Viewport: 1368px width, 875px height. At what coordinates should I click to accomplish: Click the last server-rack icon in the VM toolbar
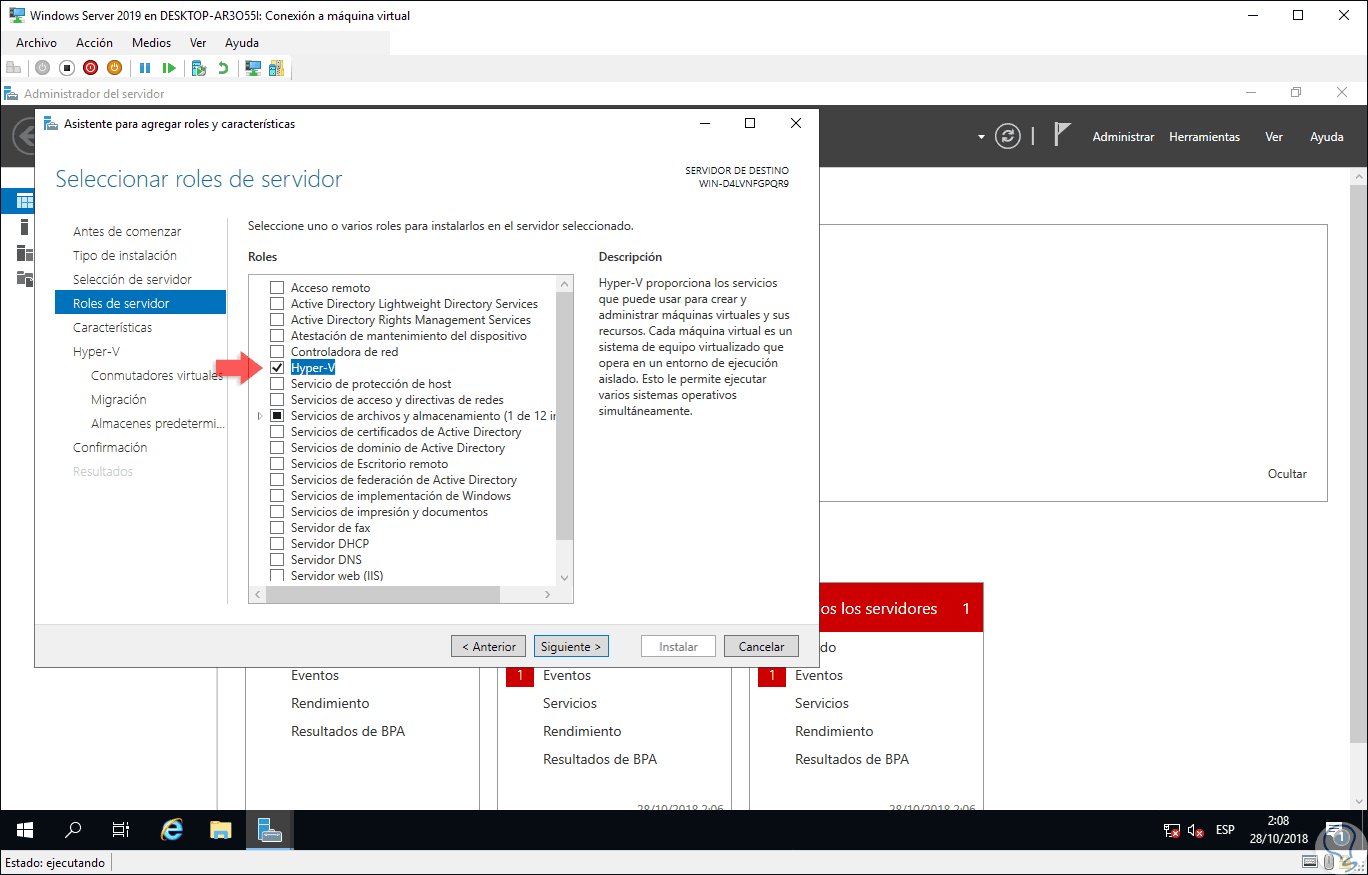pyautogui.click(x=276, y=68)
